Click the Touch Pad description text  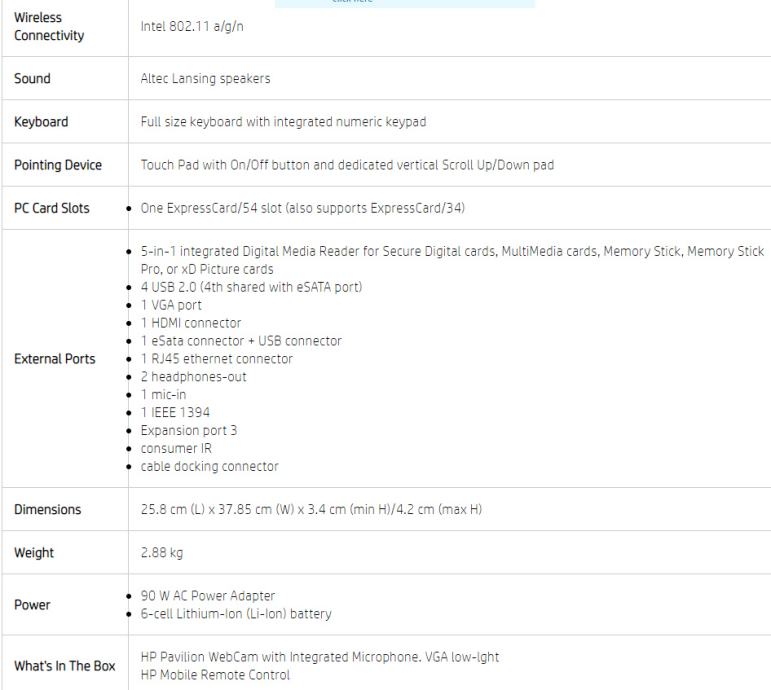[x=347, y=165]
